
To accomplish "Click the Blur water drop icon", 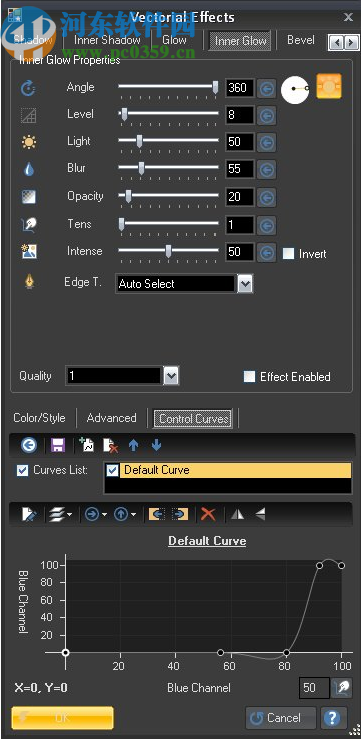I will point(29,169).
